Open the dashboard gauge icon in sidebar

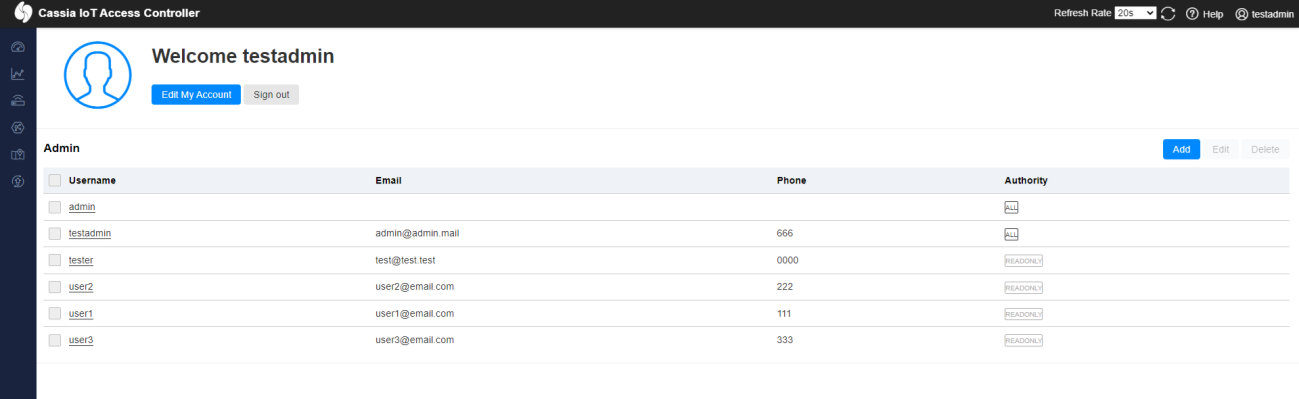17,47
